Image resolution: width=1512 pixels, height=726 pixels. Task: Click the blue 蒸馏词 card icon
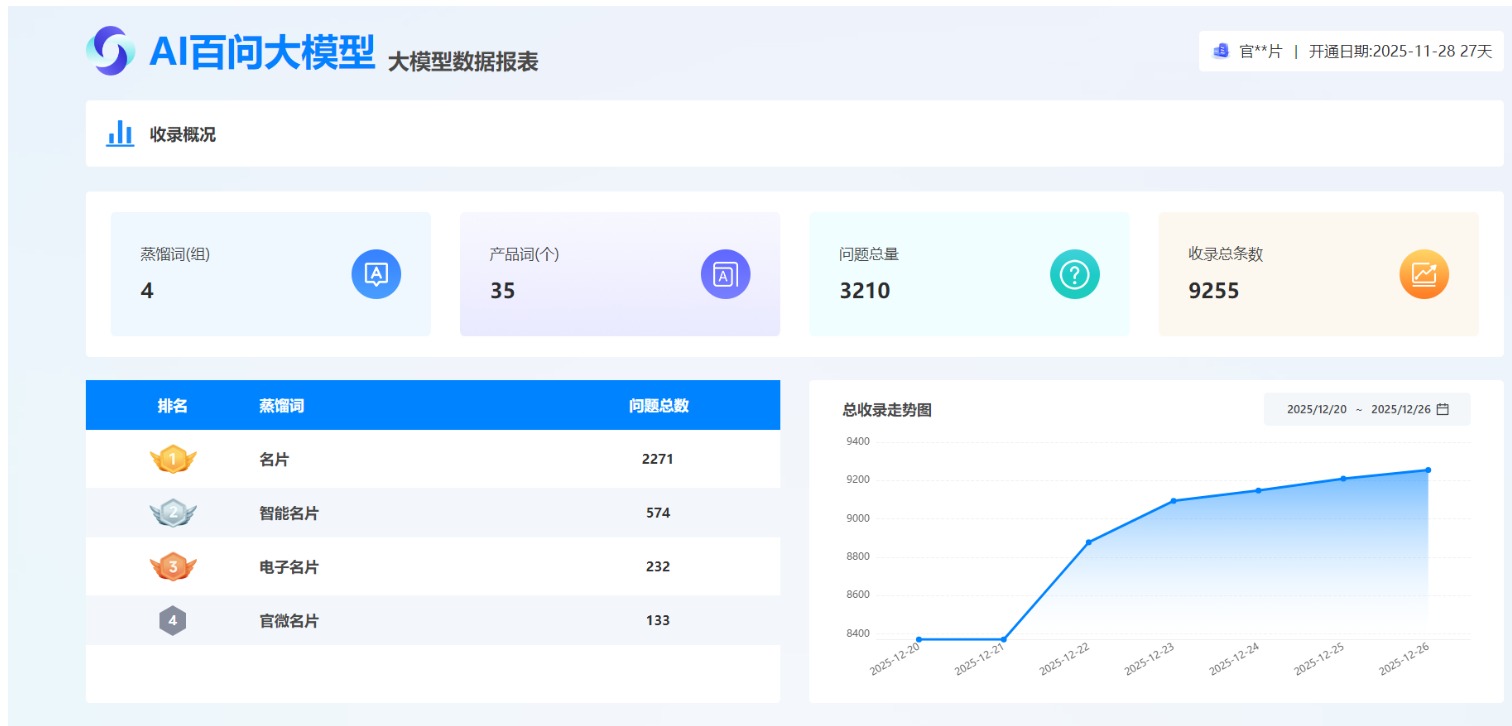[376, 274]
